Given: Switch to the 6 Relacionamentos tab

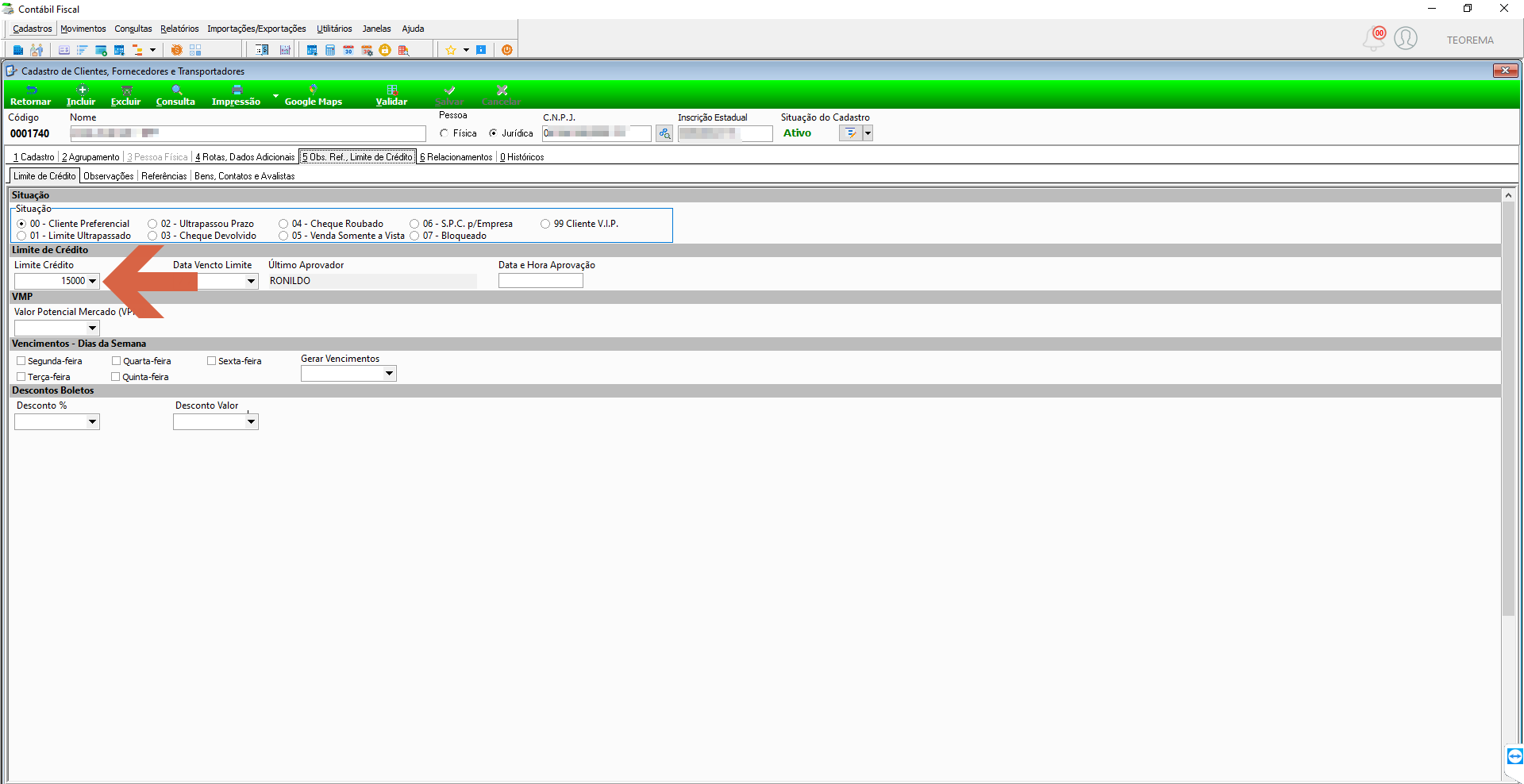Looking at the screenshot, I should (456, 157).
